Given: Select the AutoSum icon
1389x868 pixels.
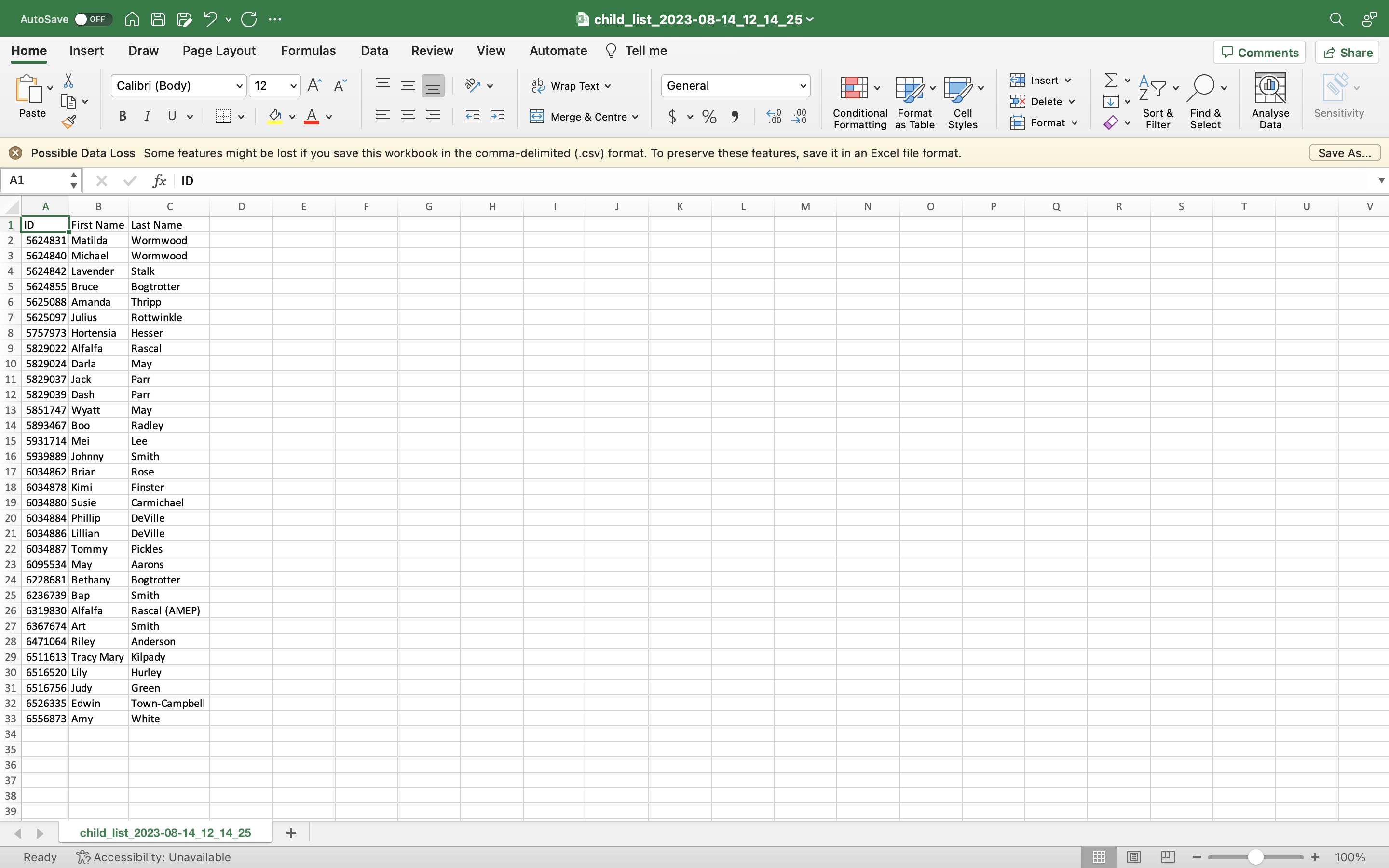Looking at the screenshot, I should (x=1110, y=80).
